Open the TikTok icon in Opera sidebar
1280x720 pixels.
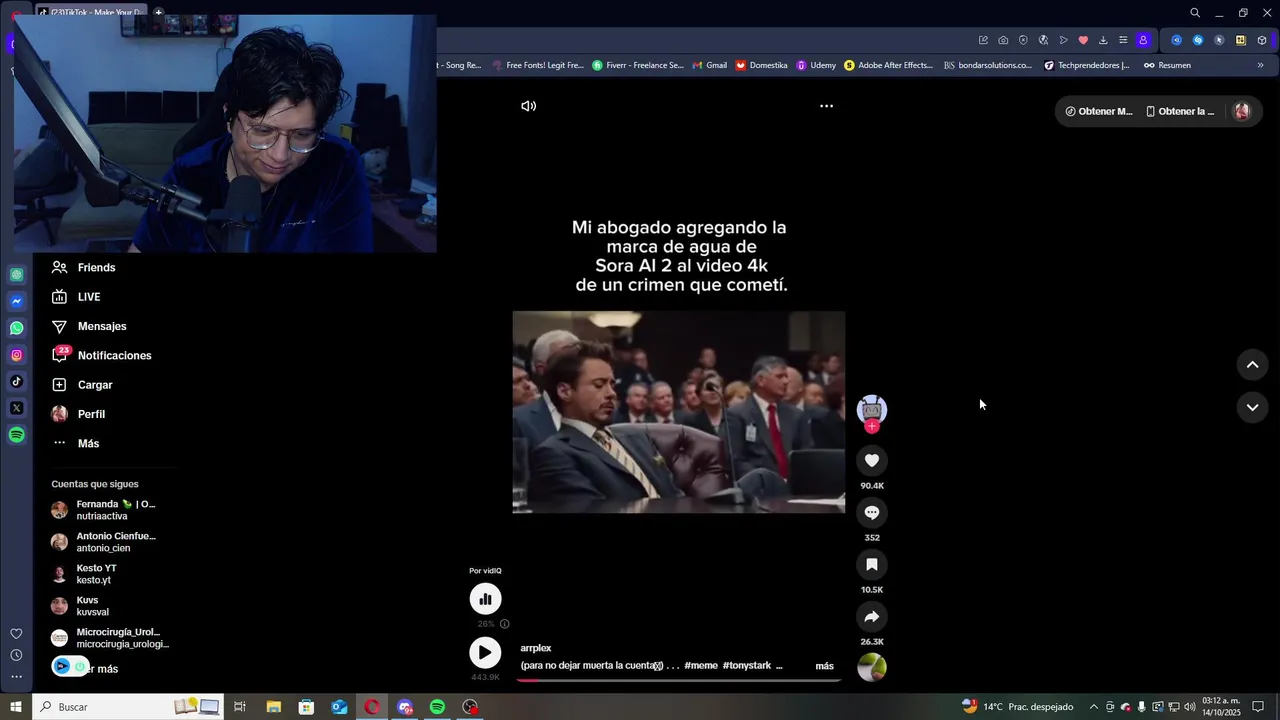pos(17,381)
